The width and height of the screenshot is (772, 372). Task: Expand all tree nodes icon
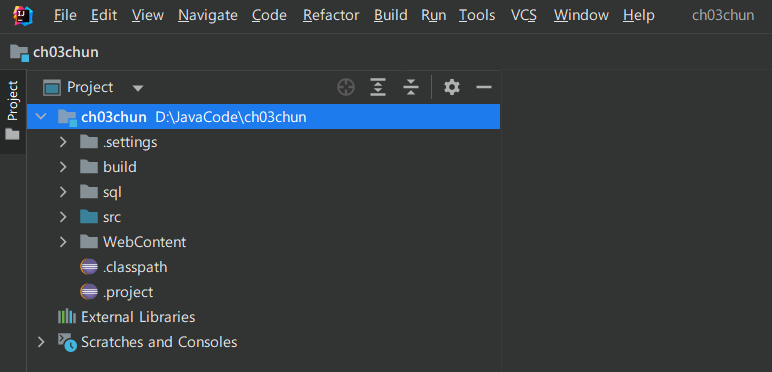pyautogui.click(x=378, y=88)
